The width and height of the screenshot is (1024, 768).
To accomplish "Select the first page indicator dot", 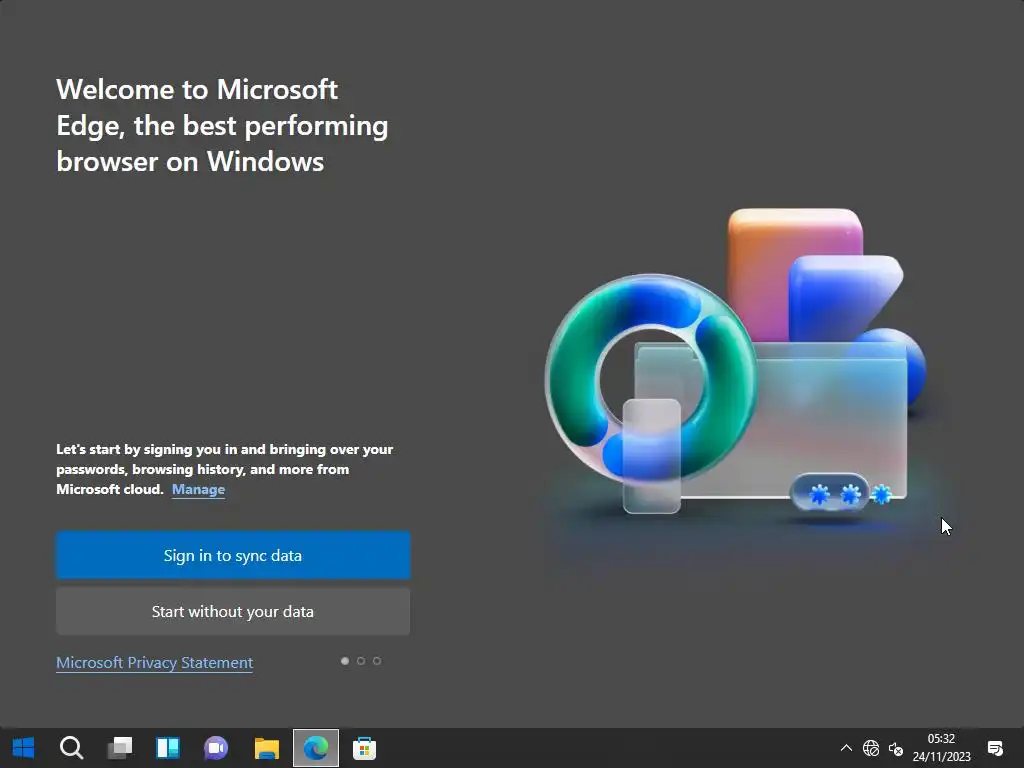I will click(345, 661).
